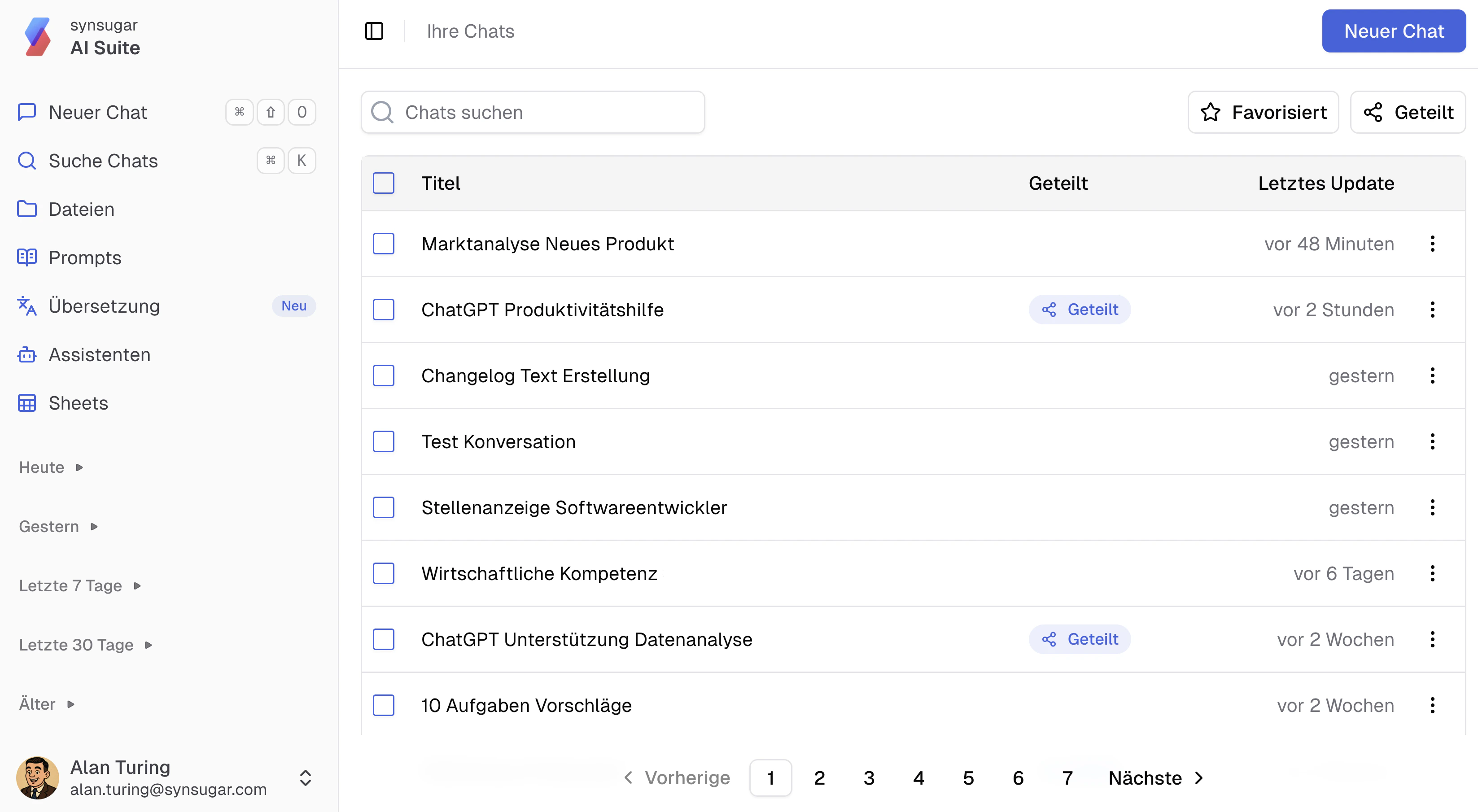Go to page 3 of chats
This screenshot has width=1478, height=812.
869,777
